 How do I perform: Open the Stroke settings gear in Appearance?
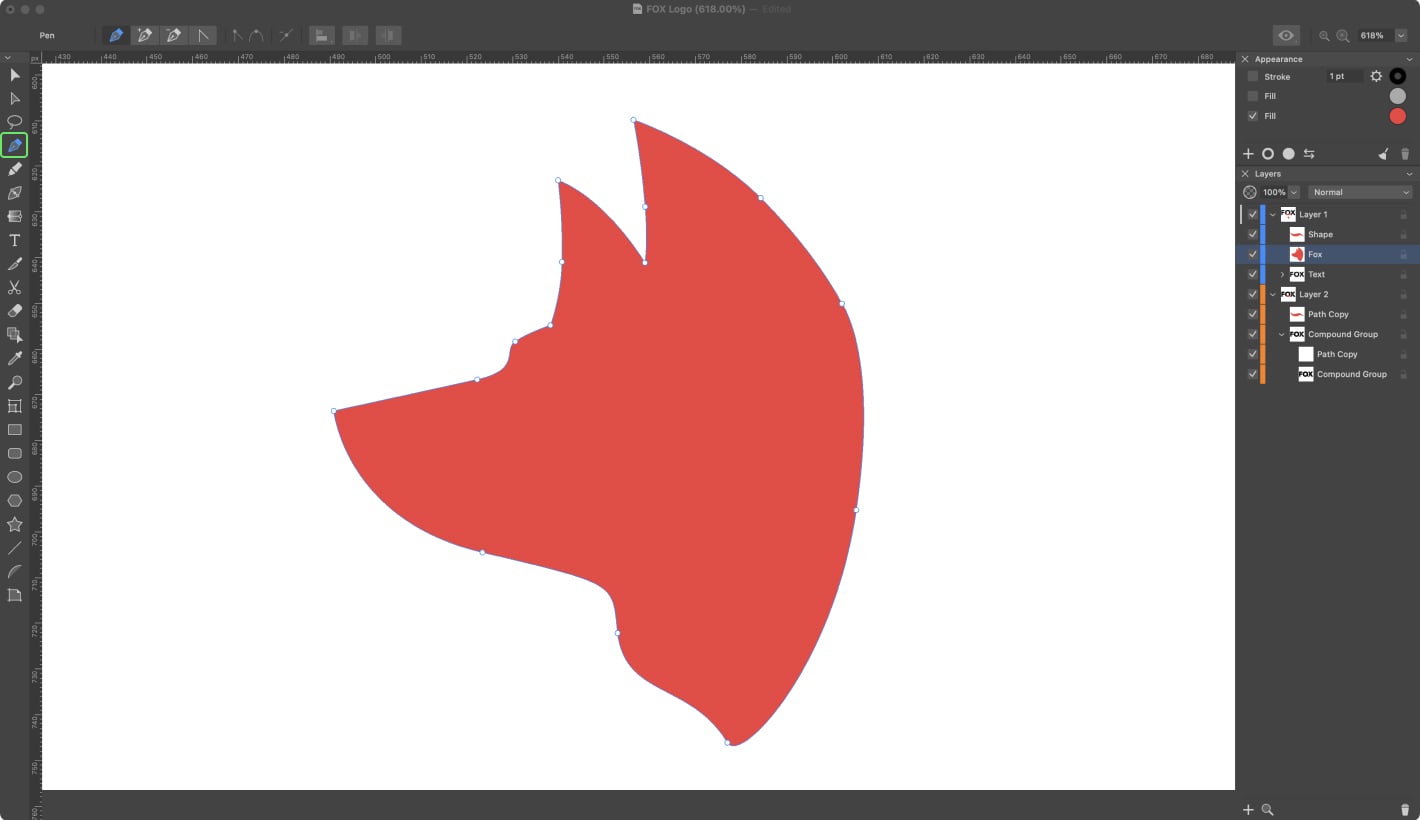pos(1376,76)
